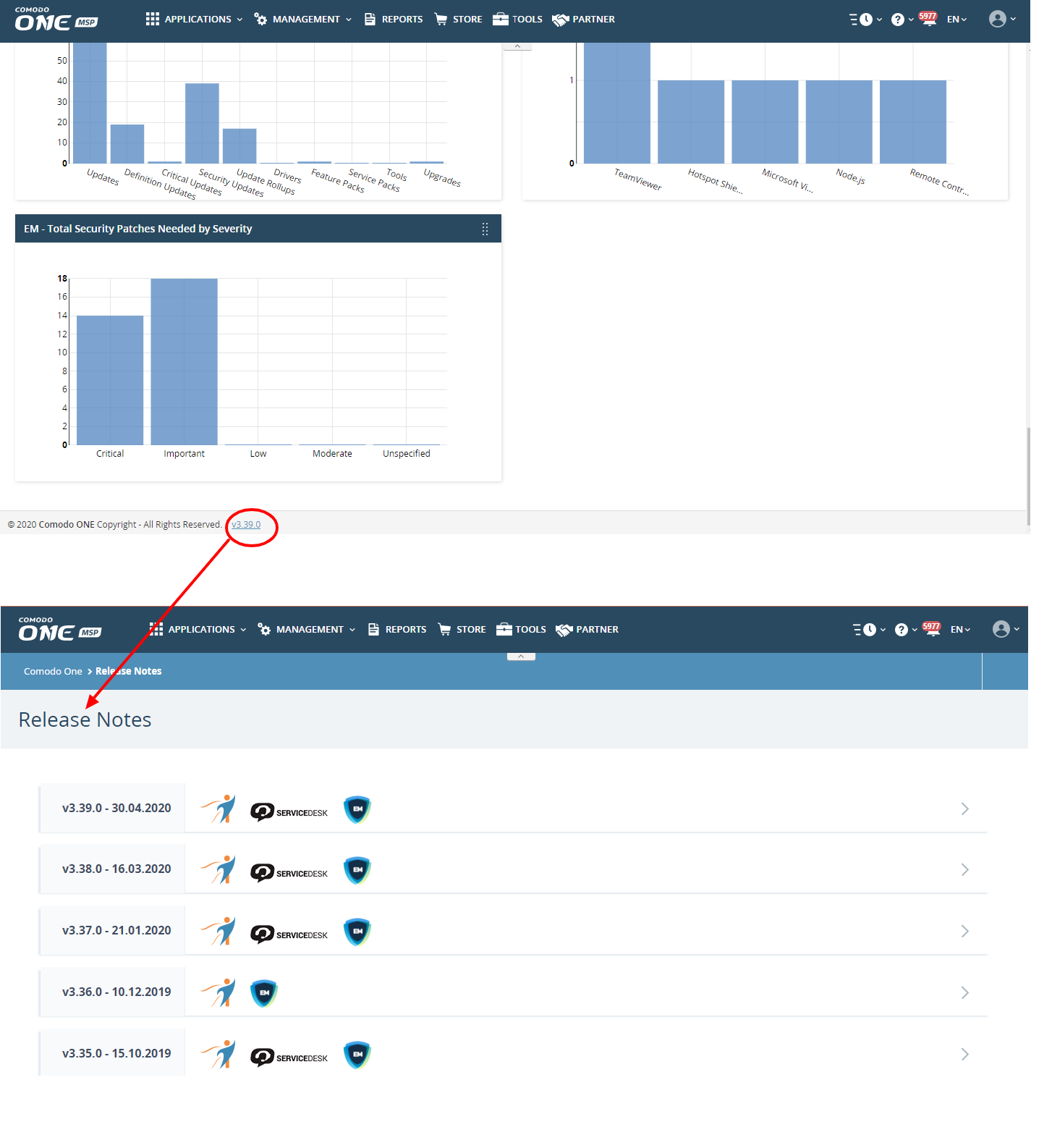Click the Critical bar in severity chart

[x=110, y=380]
